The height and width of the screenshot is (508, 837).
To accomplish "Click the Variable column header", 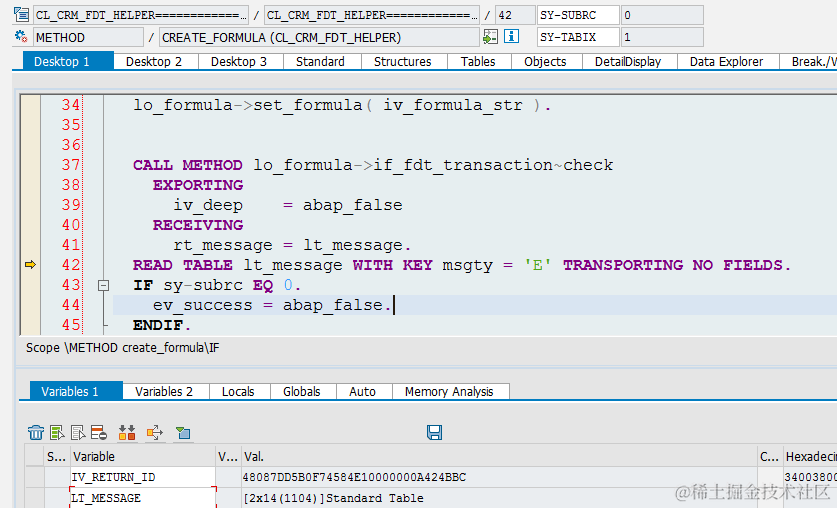I will pyautogui.click(x=143, y=456).
